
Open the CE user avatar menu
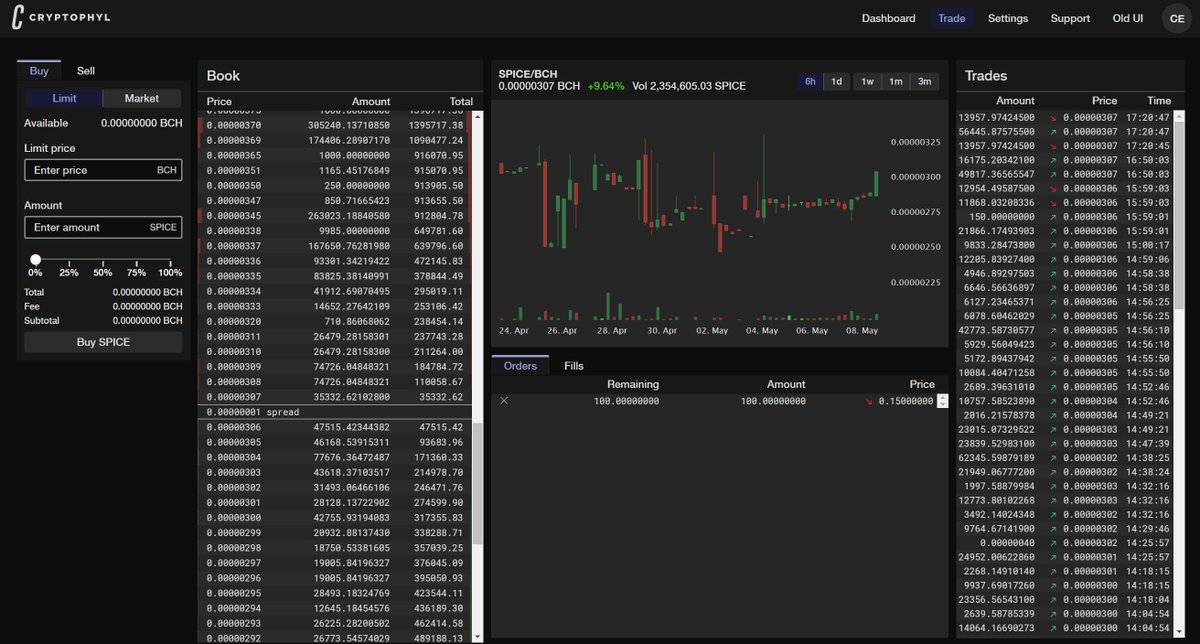[1176, 18]
